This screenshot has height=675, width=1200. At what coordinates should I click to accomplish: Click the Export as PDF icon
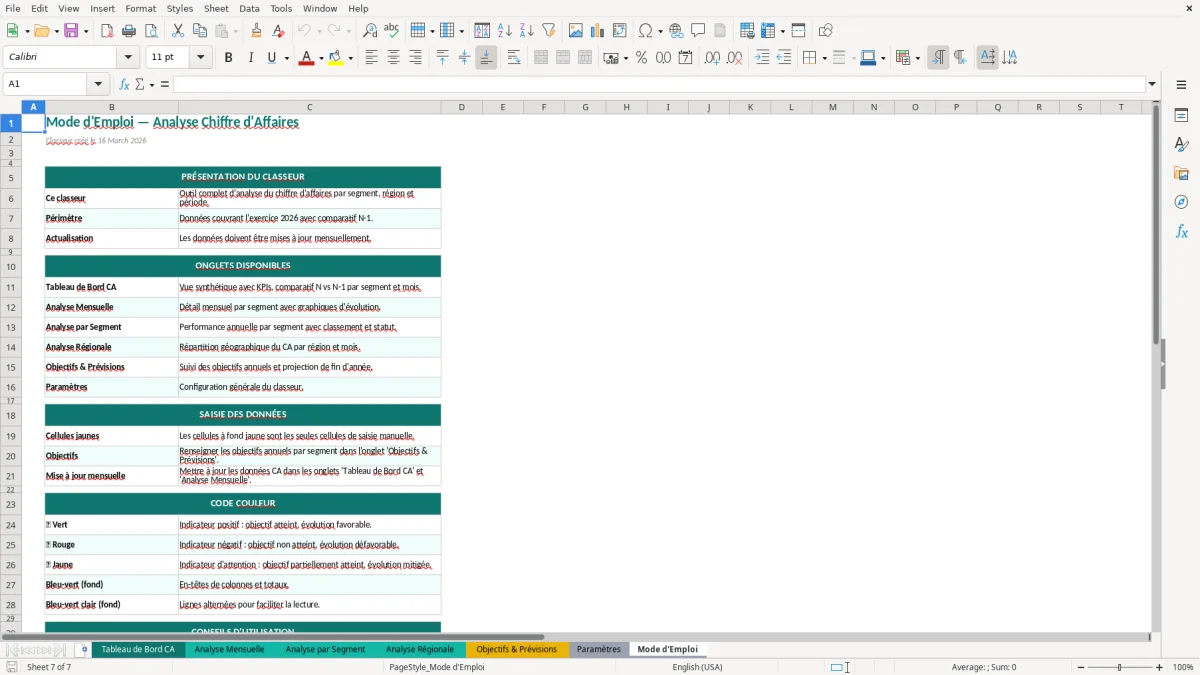click(x=107, y=31)
